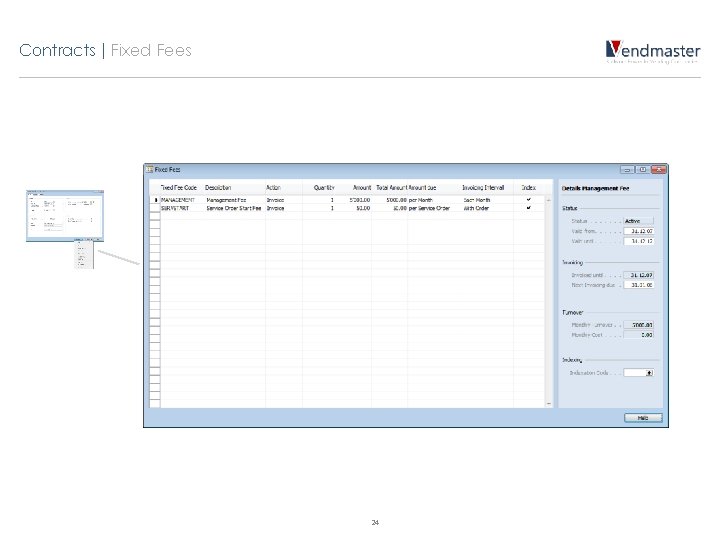Click the Vendmaster logo
Viewport: 720px width, 540px height.
[652, 51]
